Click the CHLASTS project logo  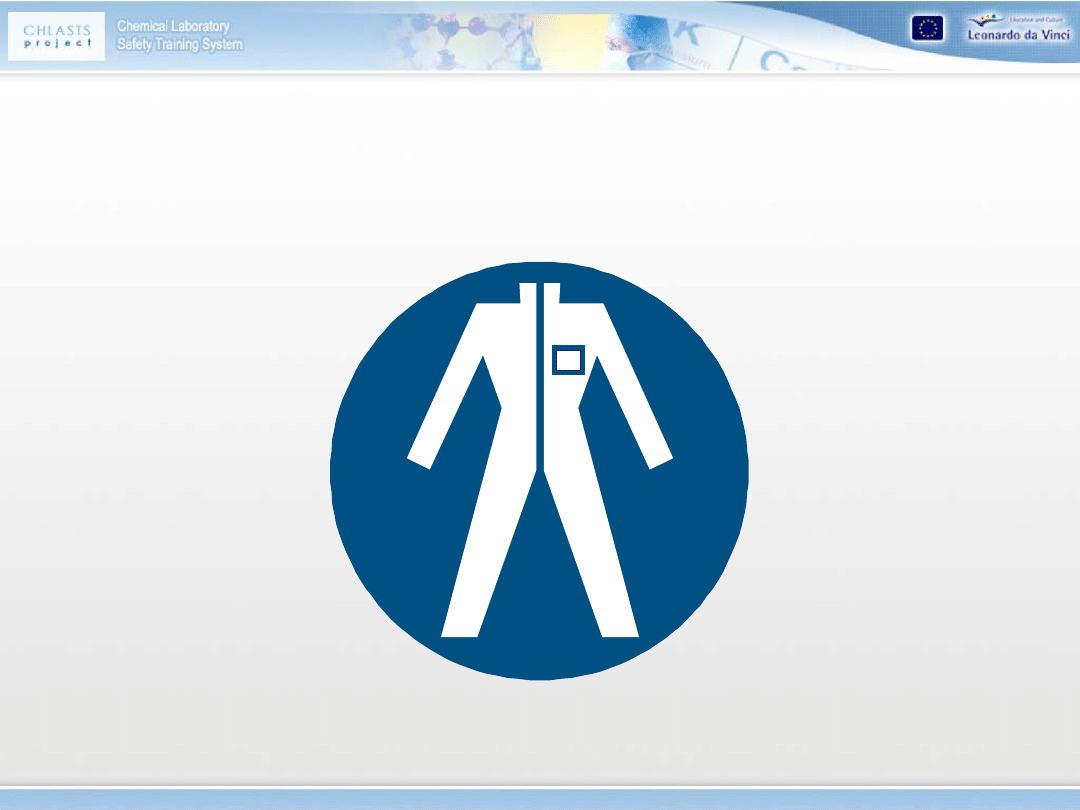58,36
